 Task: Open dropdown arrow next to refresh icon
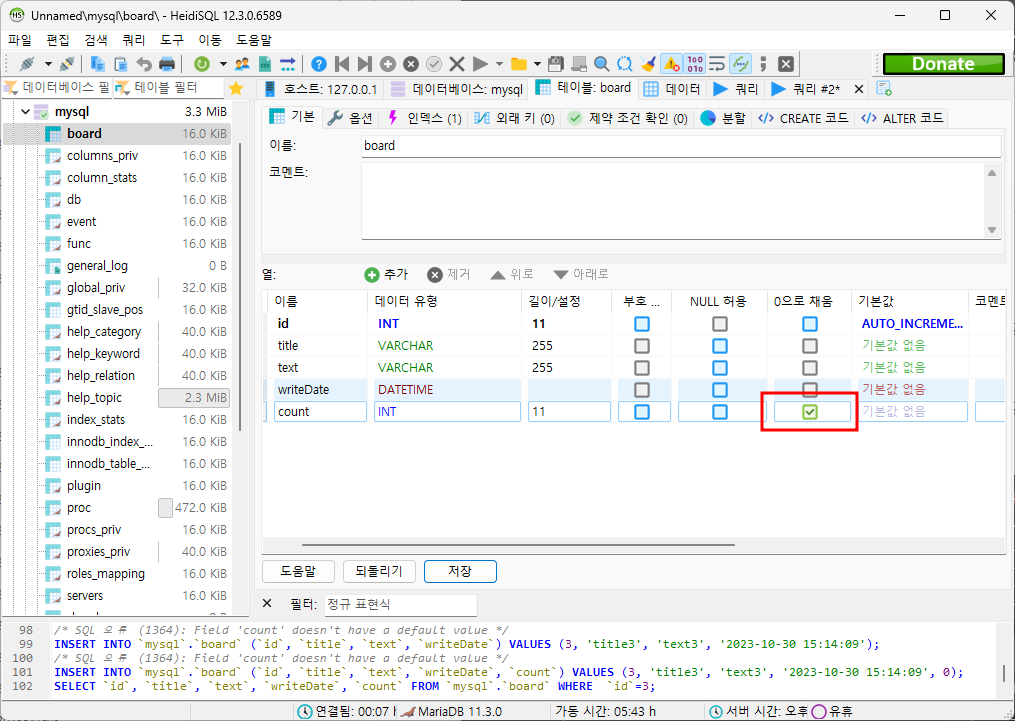(223, 64)
